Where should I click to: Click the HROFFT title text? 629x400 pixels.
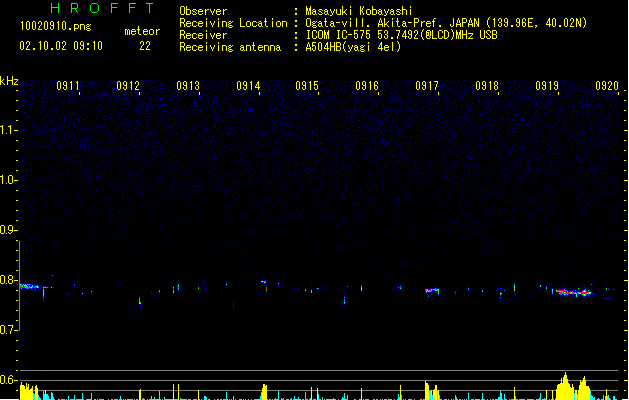pos(102,8)
